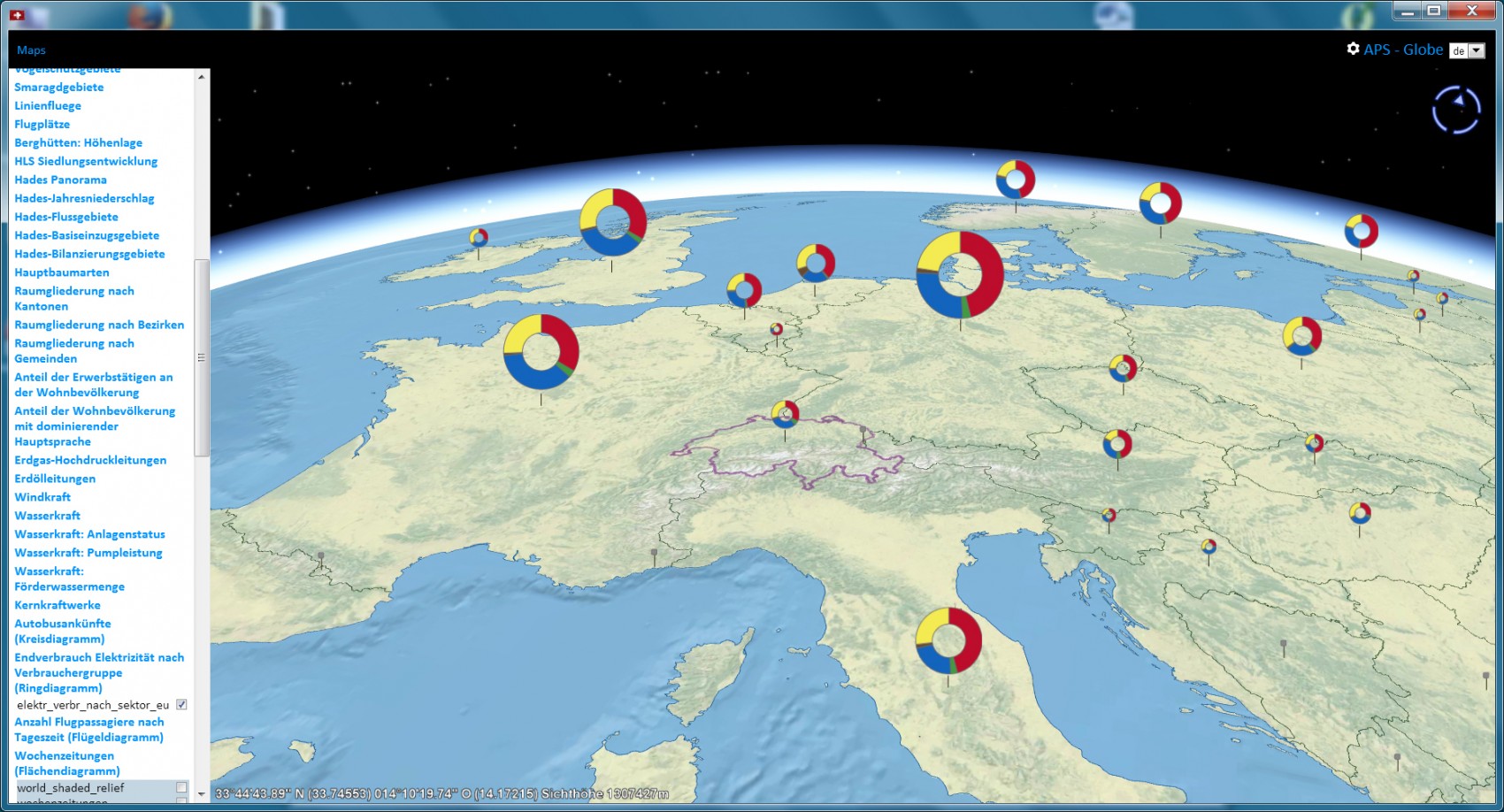Select the donut chart over Sweden
This screenshot has height=812, width=1504.
click(x=1161, y=203)
